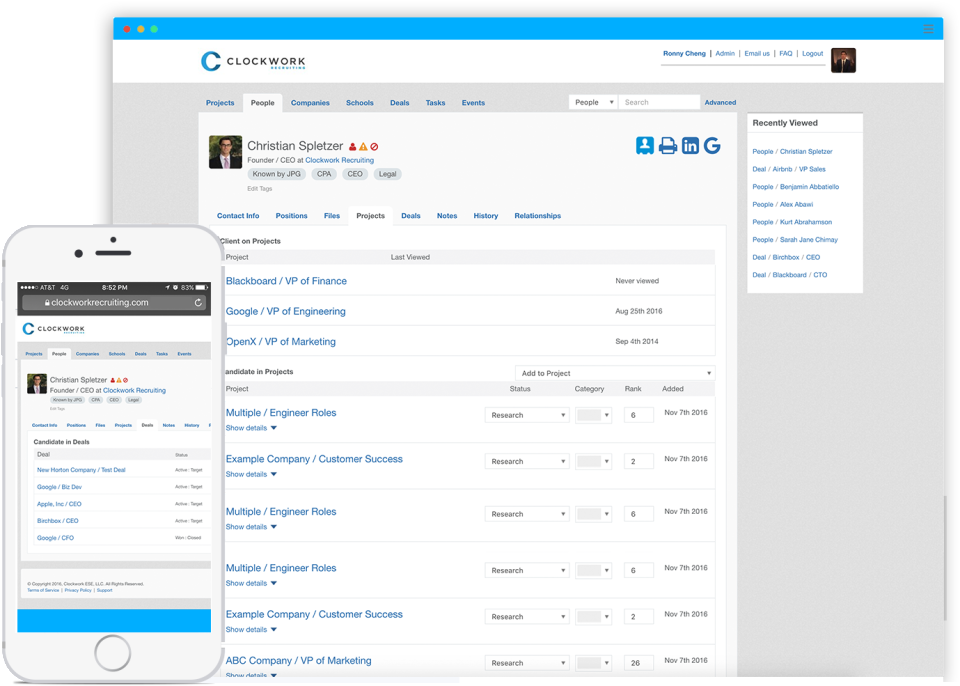Click the Clockwork Recruiting logo

252,60
